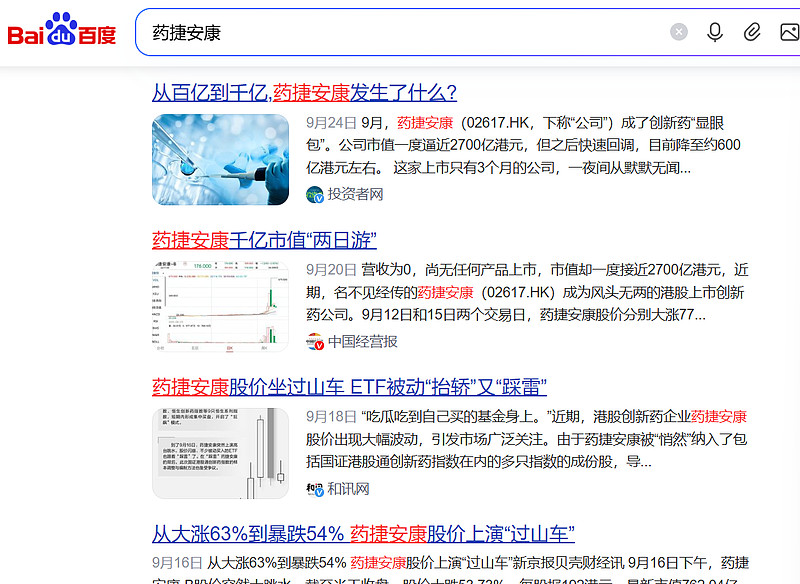Clear the search box text
The image size is (800, 584).
point(679,32)
